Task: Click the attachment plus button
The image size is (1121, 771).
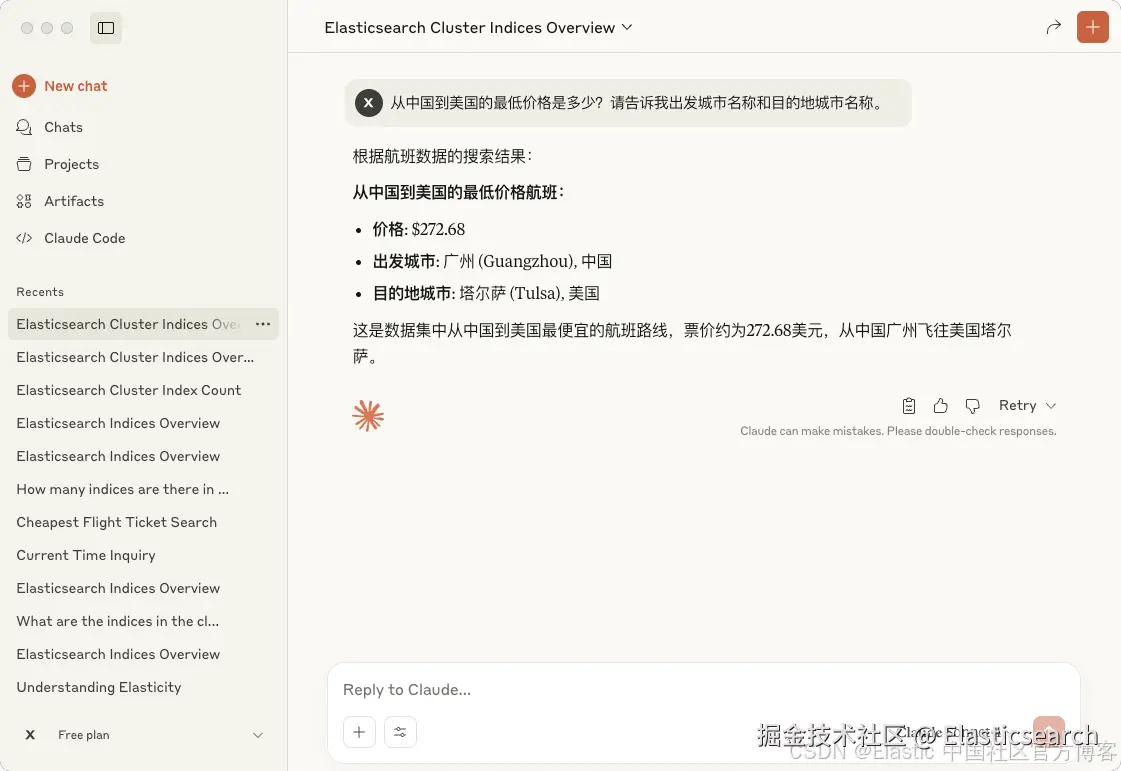Action: pyautogui.click(x=359, y=732)
